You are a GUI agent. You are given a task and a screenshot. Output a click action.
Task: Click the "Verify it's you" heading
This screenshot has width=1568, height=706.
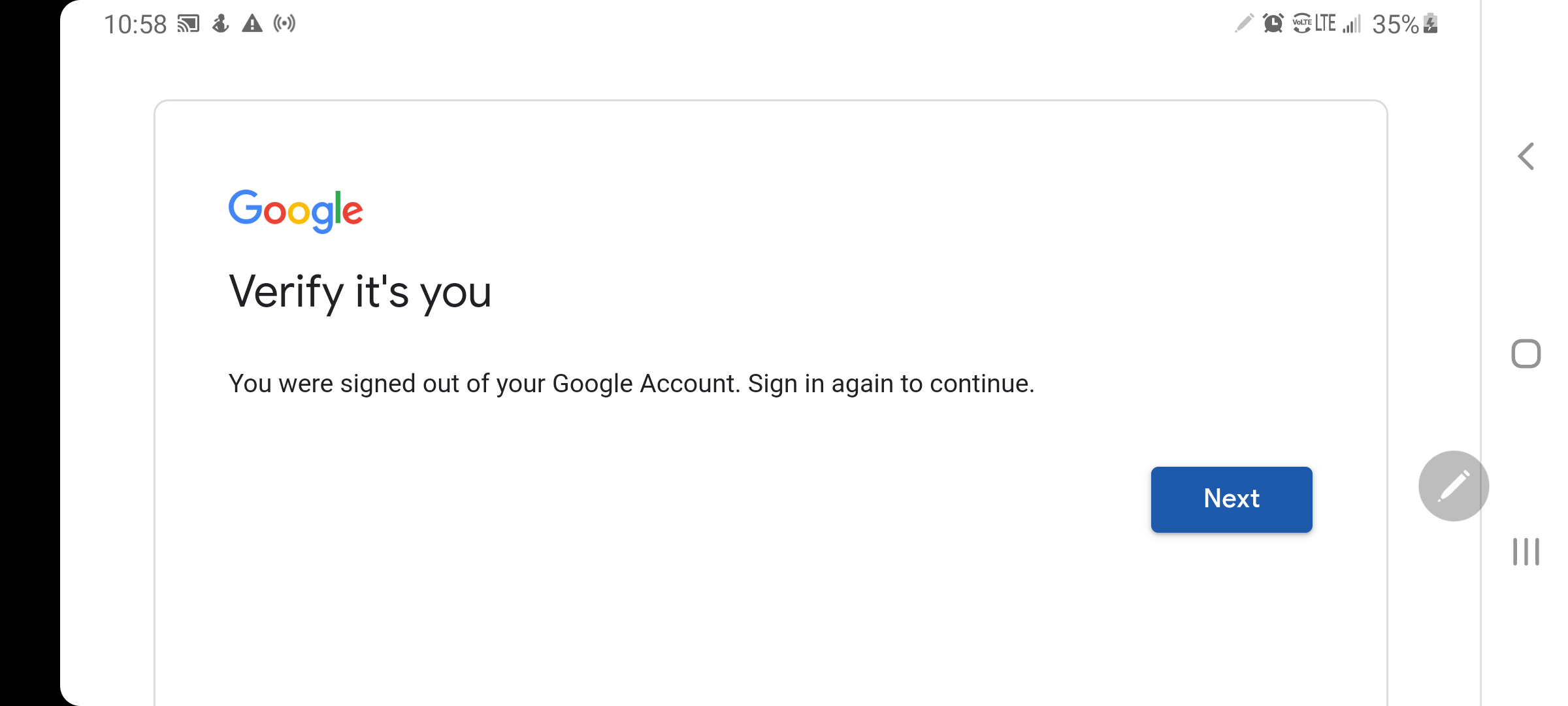[x=359, y=292]
